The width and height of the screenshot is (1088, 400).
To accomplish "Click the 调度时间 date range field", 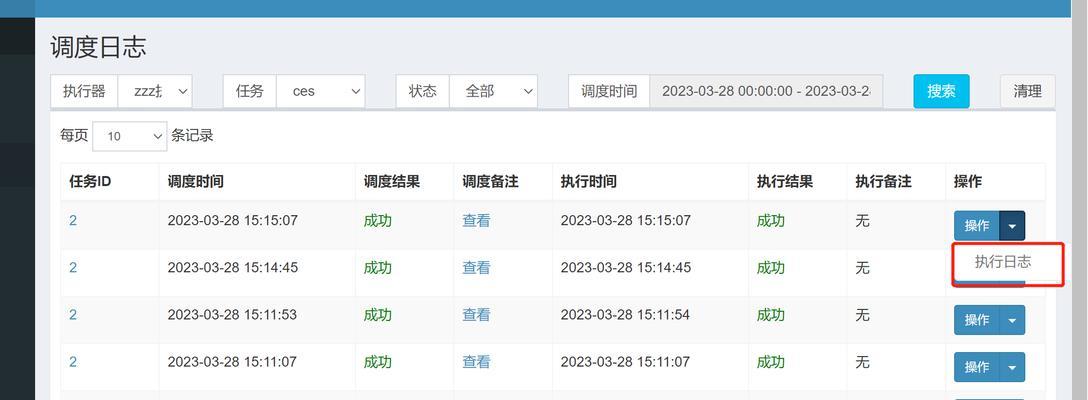I will pyautogui.click(x=766, y=91).
